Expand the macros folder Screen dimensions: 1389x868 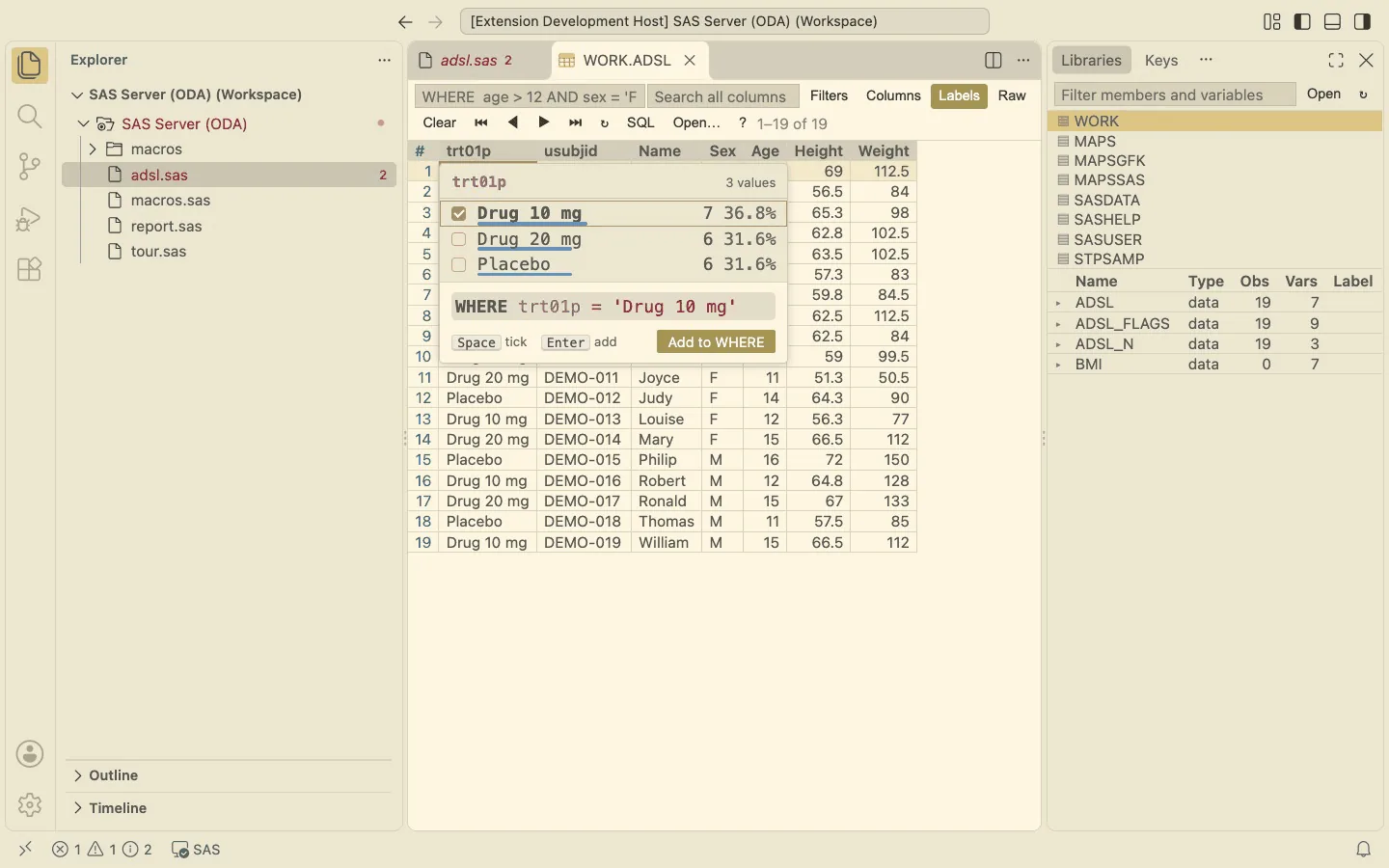(93, 149)
